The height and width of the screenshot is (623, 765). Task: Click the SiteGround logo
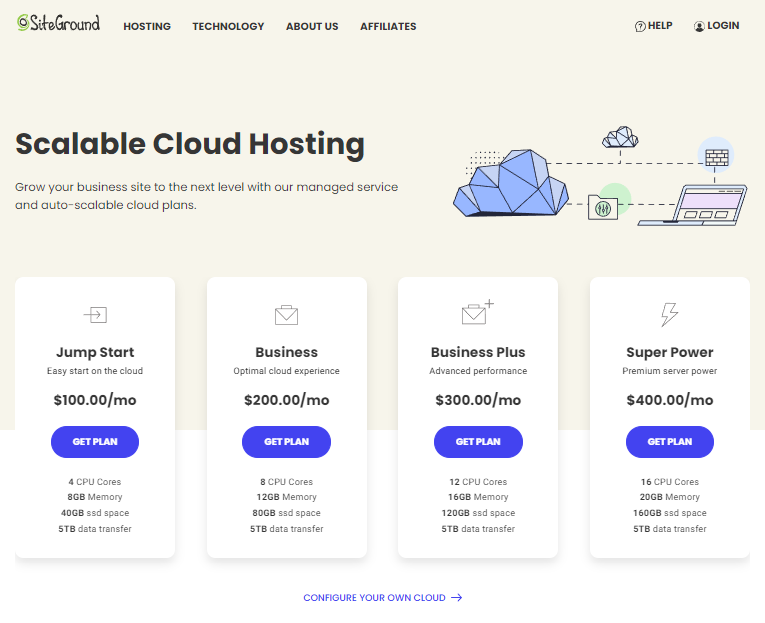pyautogui.click(x=58, y=23)
